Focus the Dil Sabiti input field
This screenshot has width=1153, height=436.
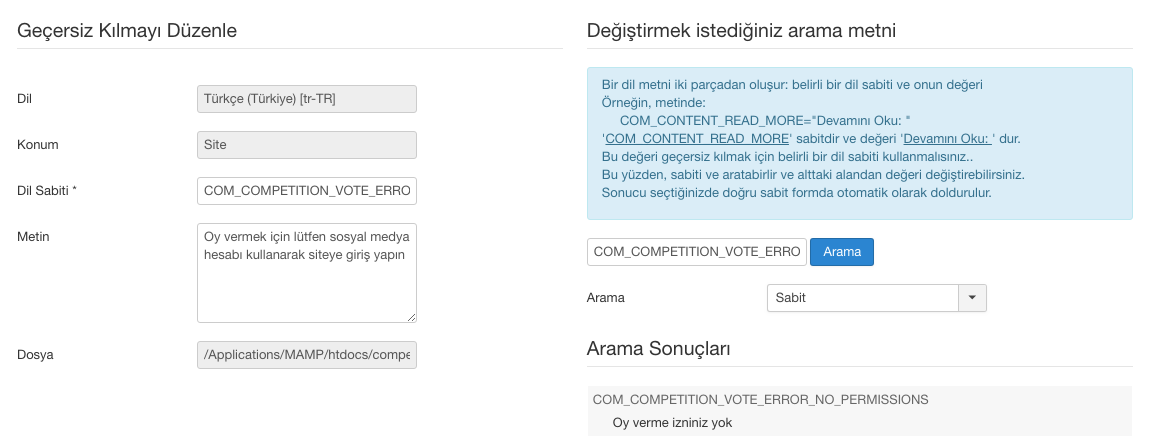tap(307, 190)
